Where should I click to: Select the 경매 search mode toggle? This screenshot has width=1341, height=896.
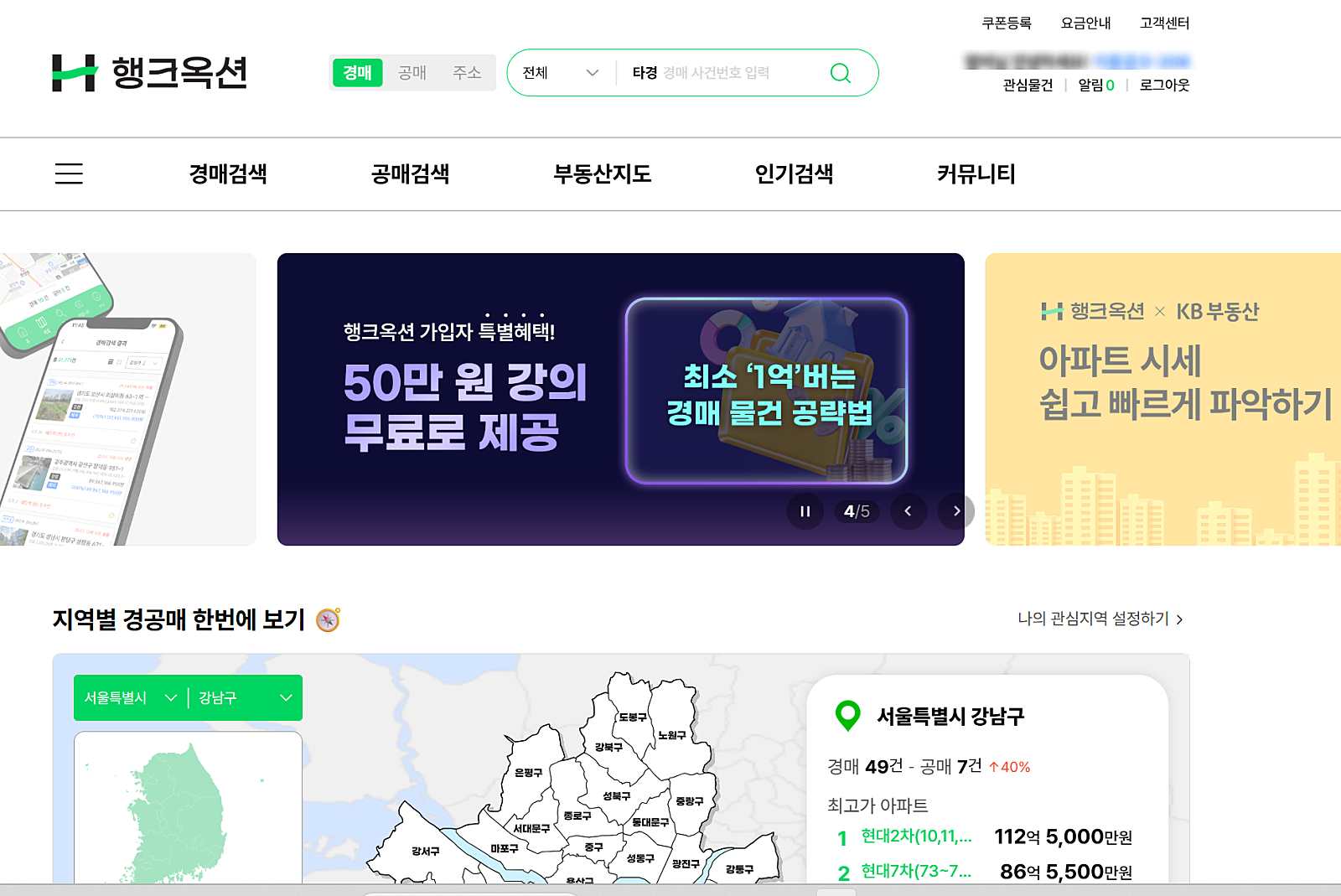tap(358, 73)
